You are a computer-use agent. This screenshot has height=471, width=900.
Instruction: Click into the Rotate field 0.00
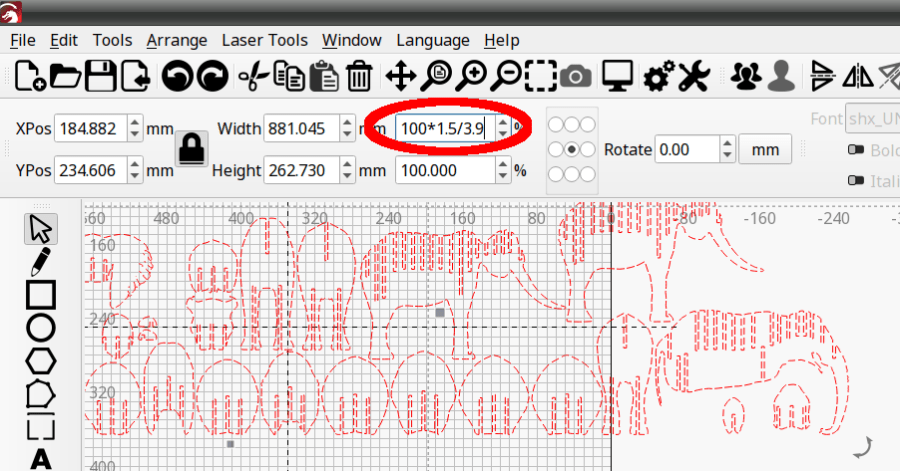point(687,150)
